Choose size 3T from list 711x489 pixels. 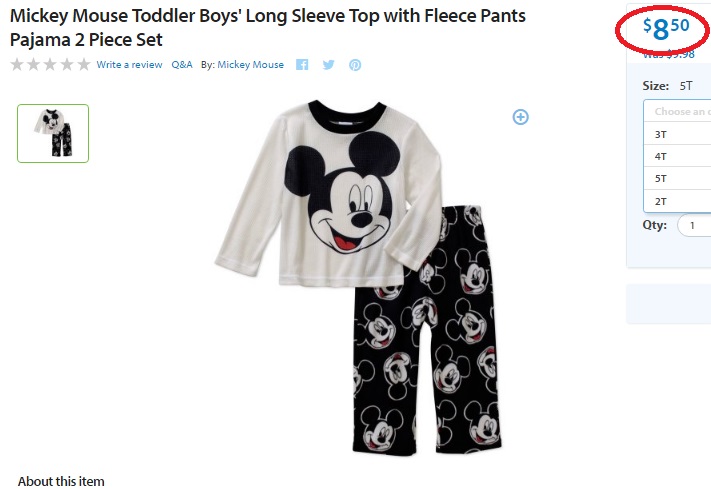click(677, 134)
